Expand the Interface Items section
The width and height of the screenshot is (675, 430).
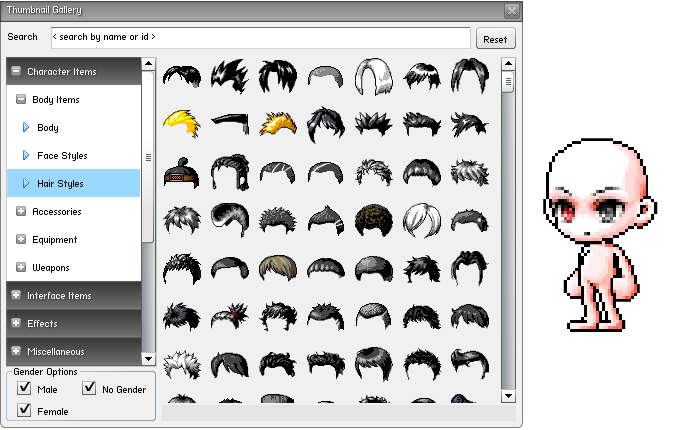16,295
